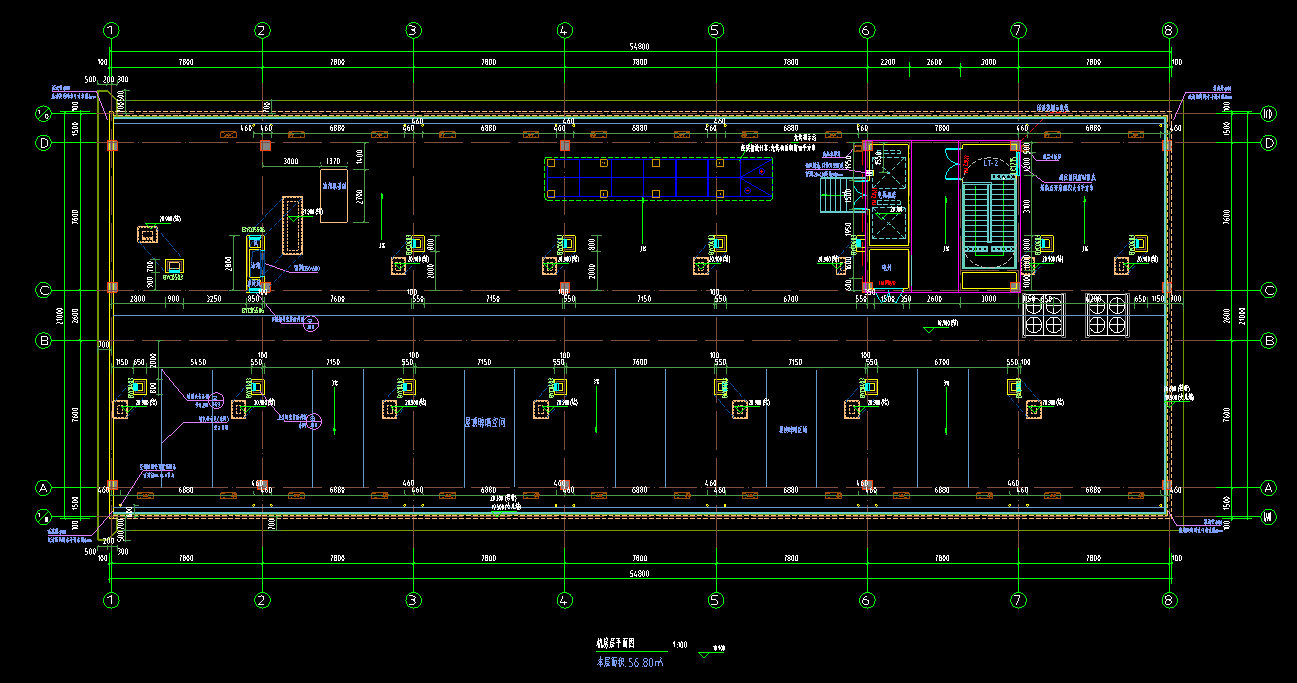Image resolution: width=1297 pixels, height=683 pixels.
Task: Click the blue floor area text 56.80㎡
Action: click(631, 661)
